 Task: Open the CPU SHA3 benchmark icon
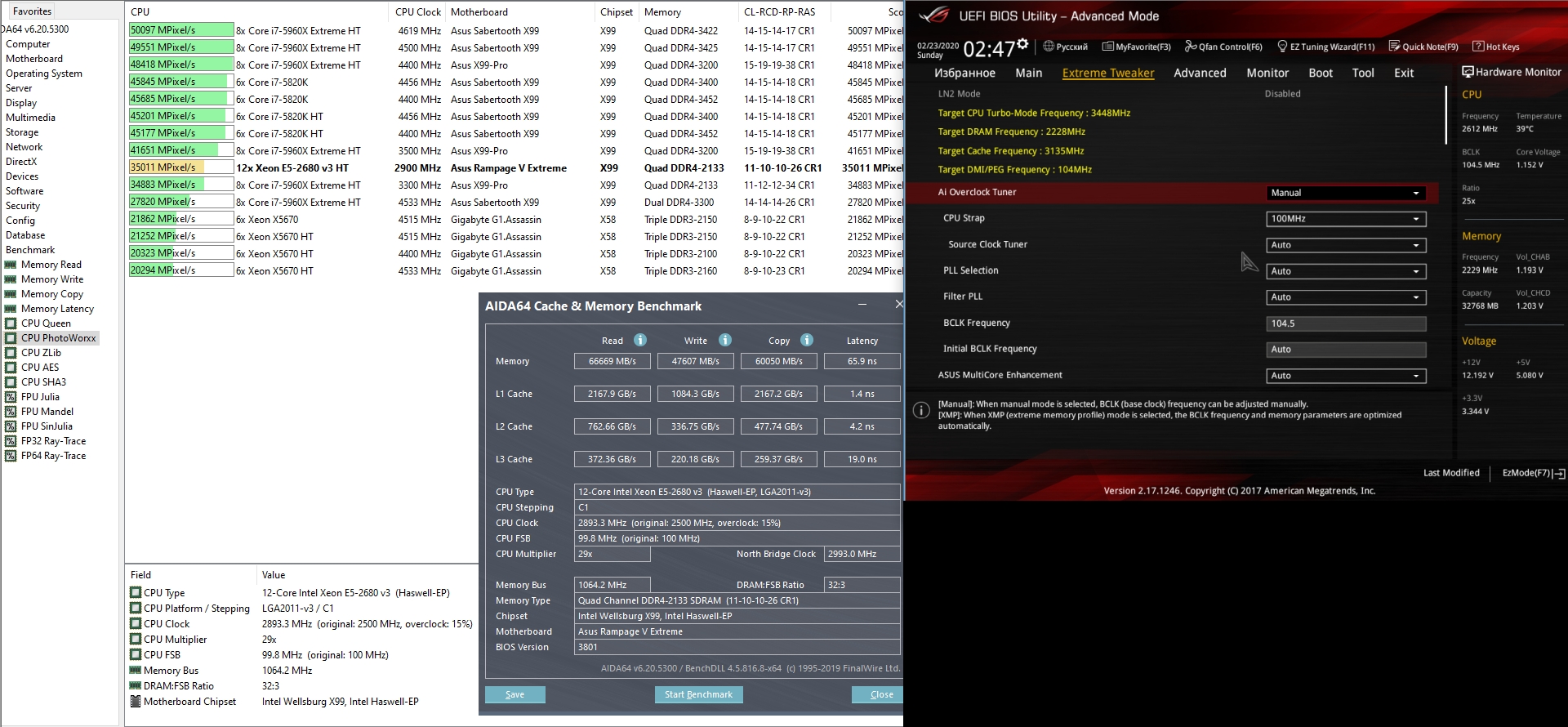click(11, 382)
